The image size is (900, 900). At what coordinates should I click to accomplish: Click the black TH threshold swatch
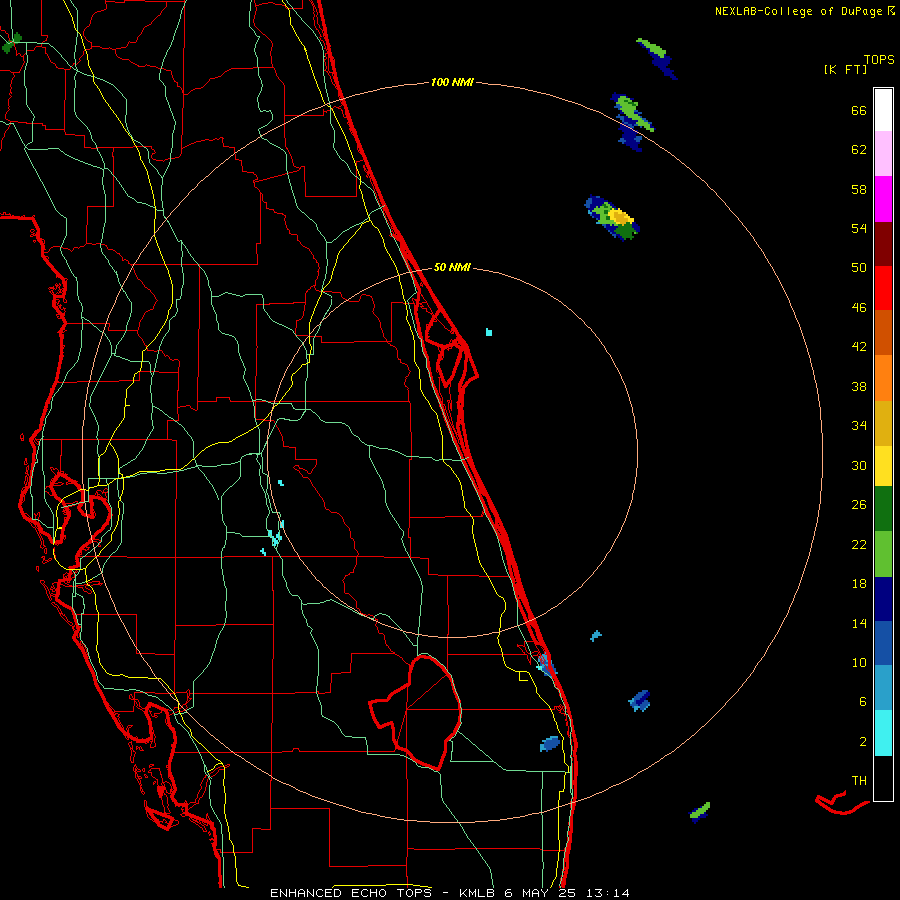pyautogui.click(x=883, y=778)
